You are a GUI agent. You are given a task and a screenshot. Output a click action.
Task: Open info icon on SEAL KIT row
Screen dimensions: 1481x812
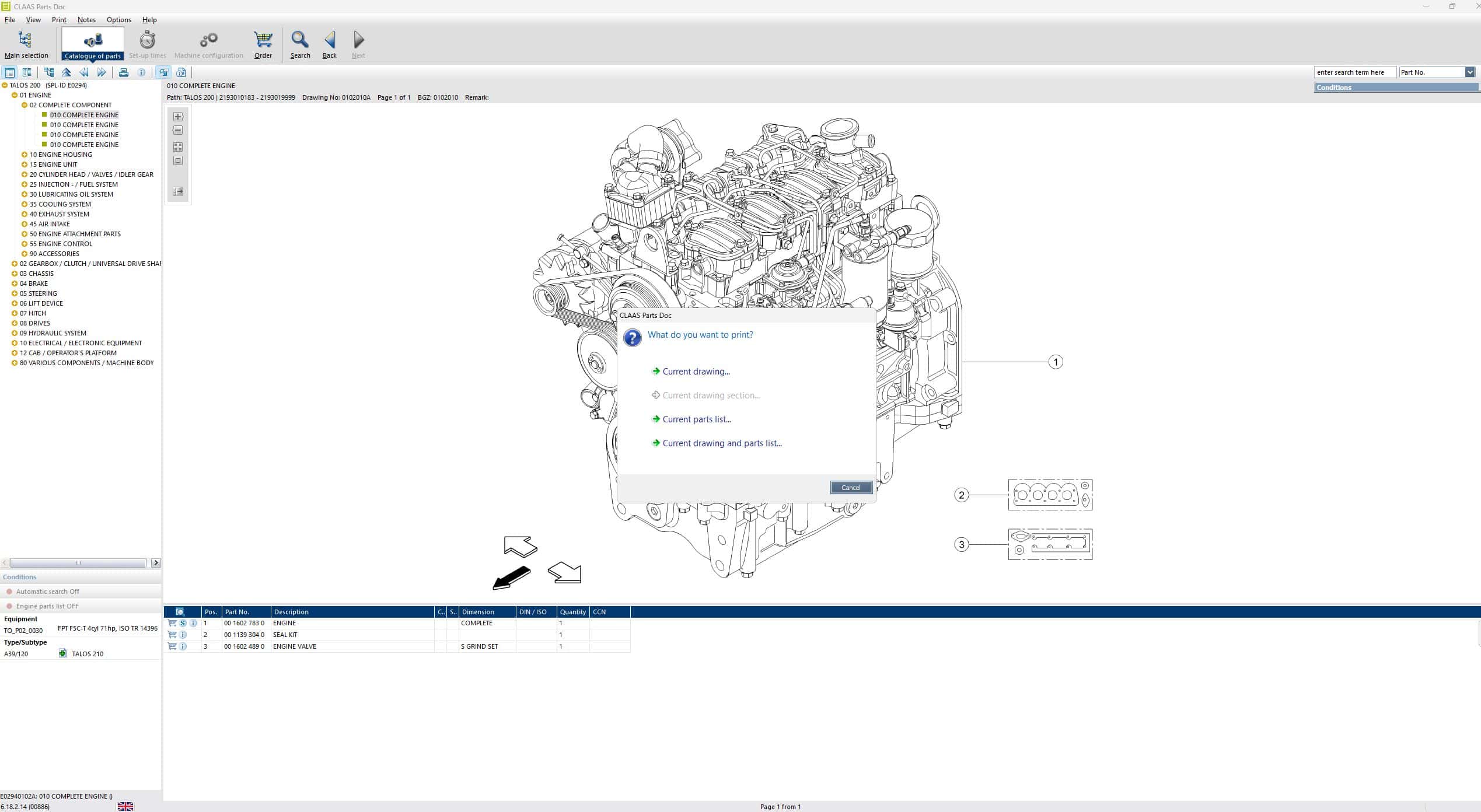pyautogui.click(x=183, y=635)
